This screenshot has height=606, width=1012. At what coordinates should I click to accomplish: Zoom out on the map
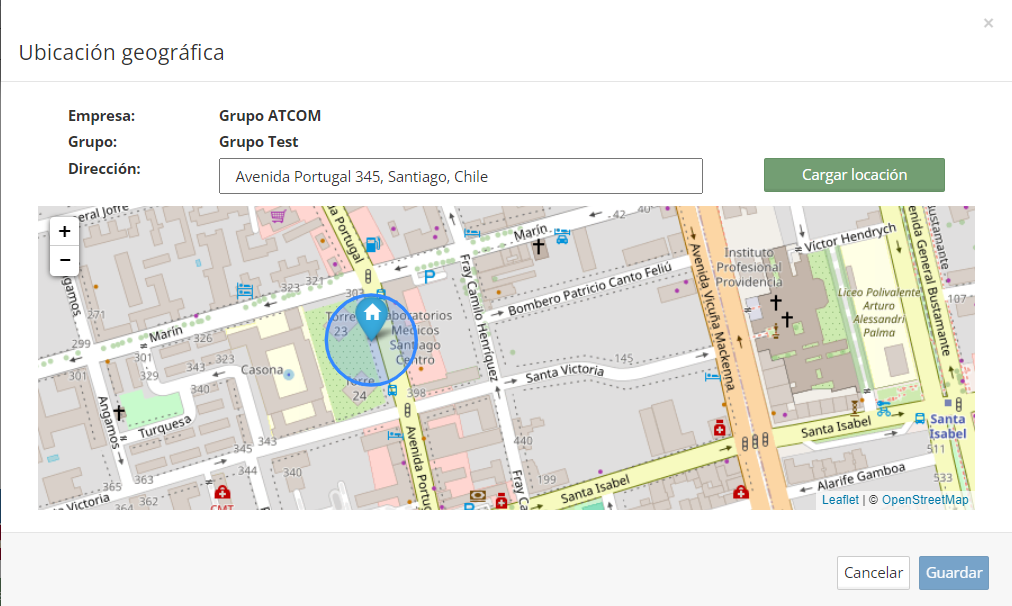(x=64, y=260)
